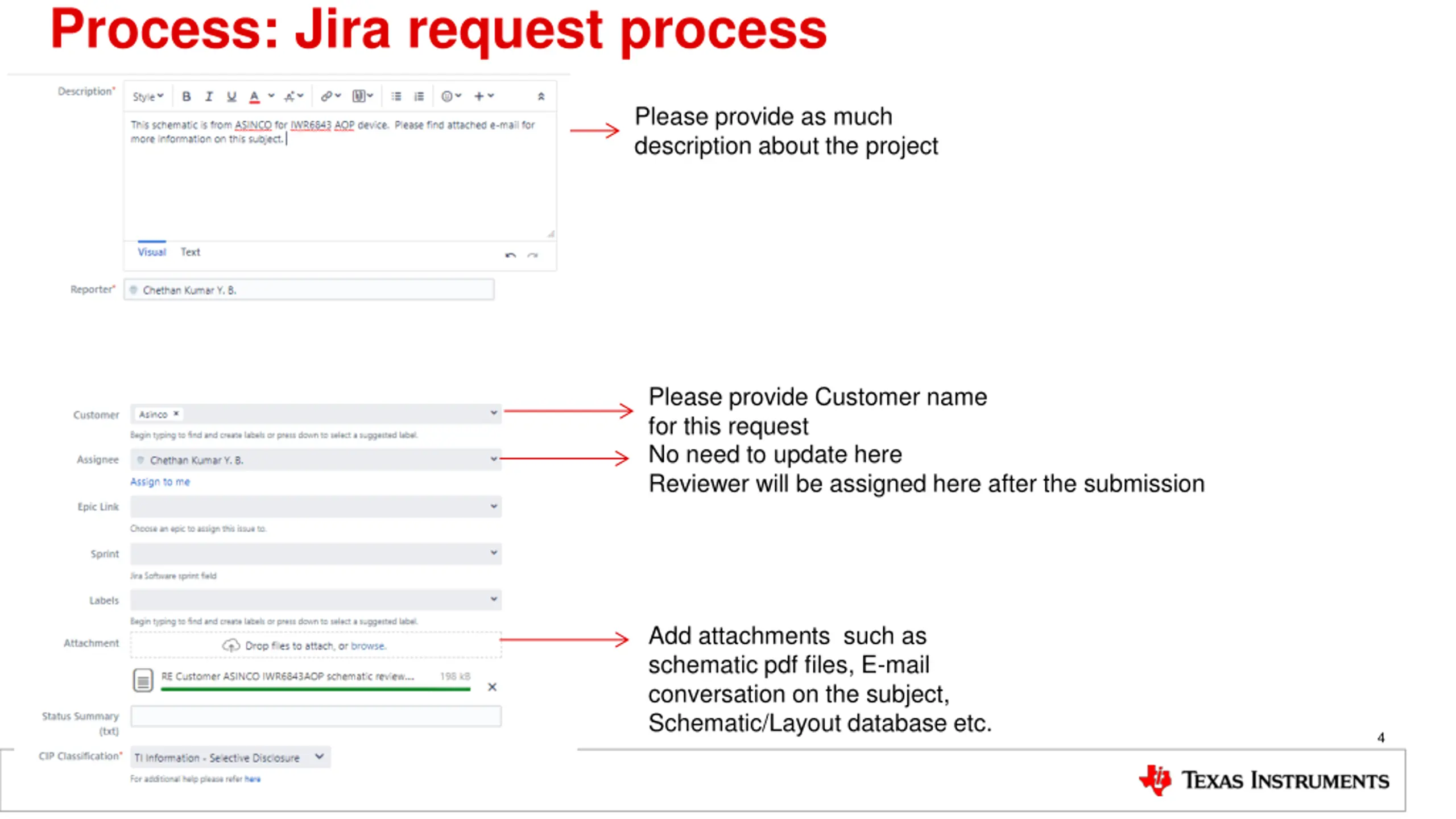Click the Assign to me link
This screenshot has width=1456, height=819.
(160, 482)
